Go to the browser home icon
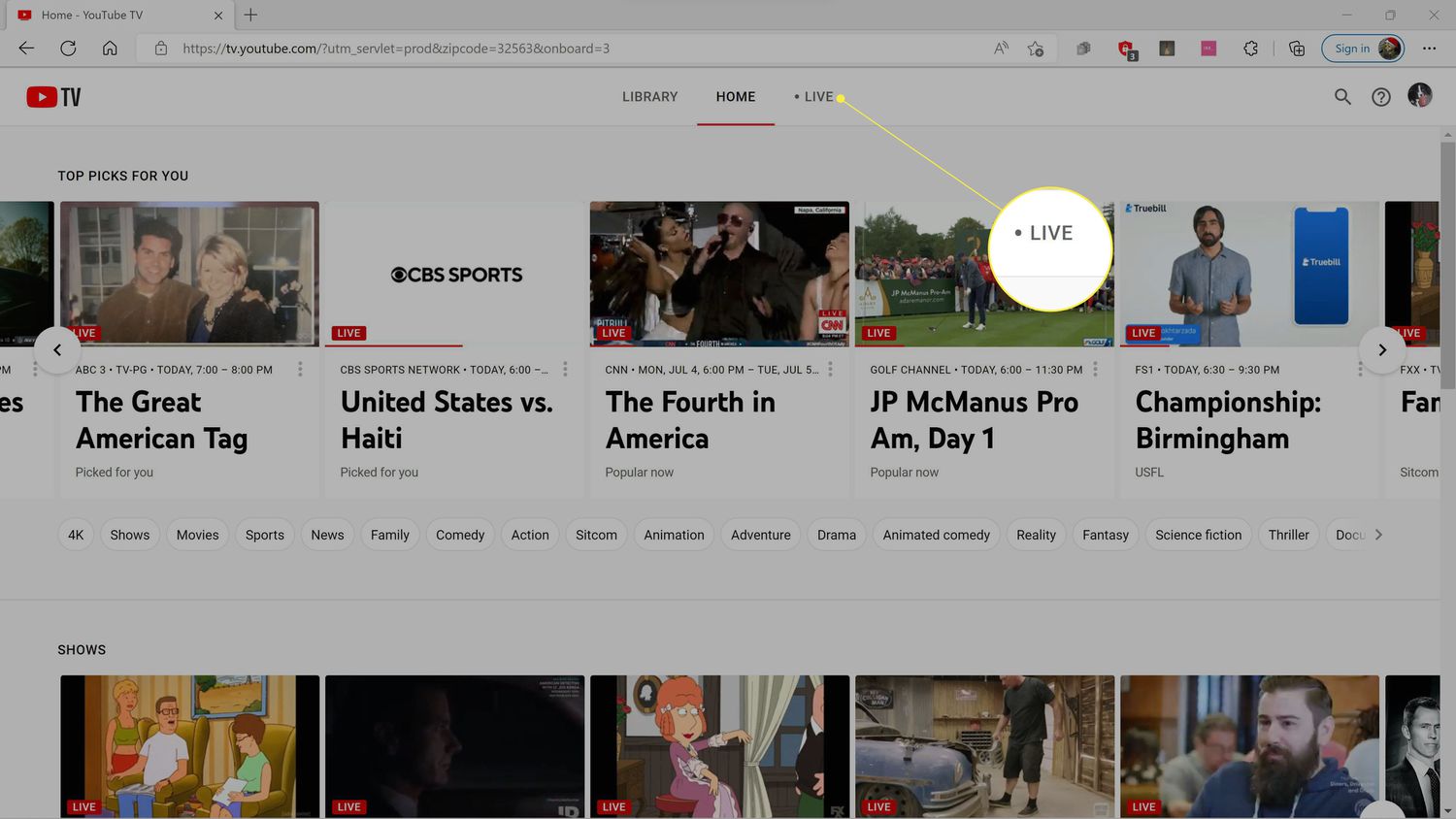 (110, 49)
